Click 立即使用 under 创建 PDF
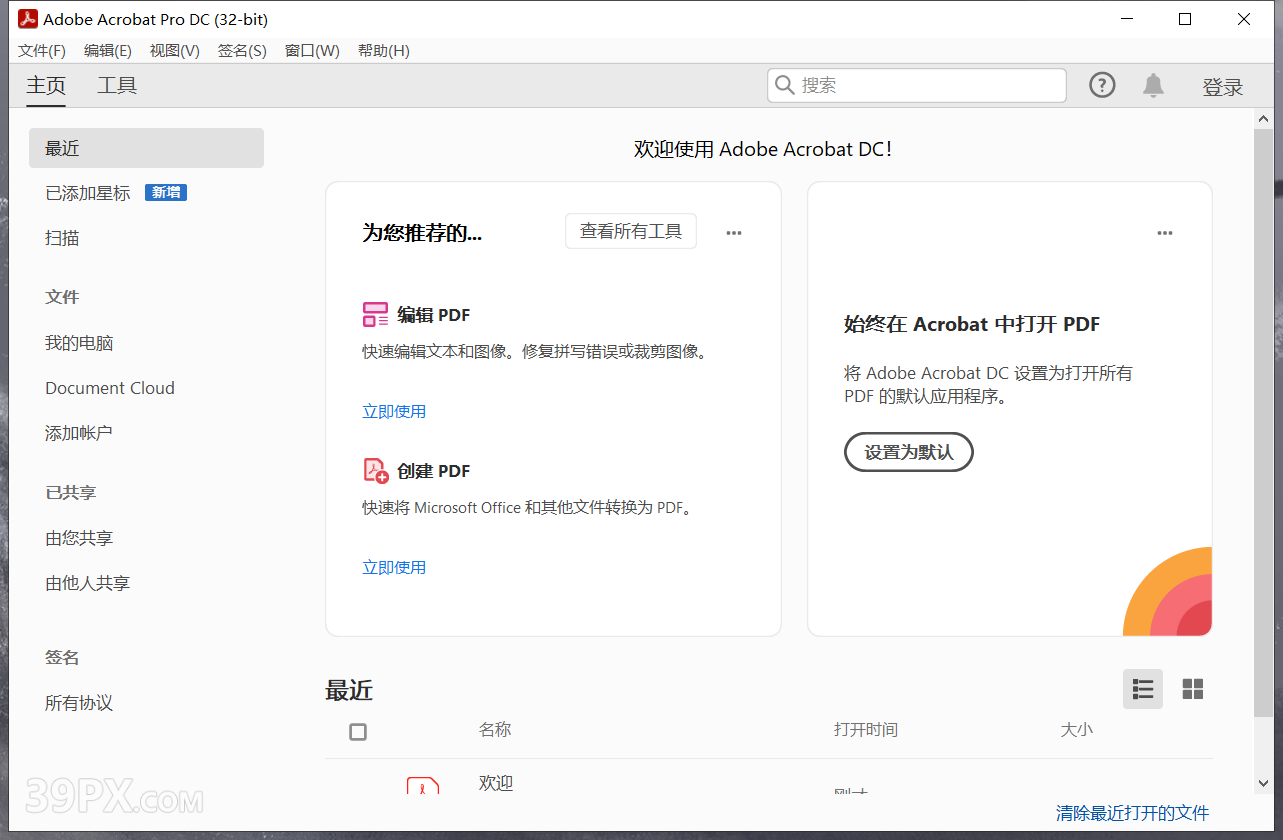The width and height of the screenshot is (1283, 840). [394, 567]
